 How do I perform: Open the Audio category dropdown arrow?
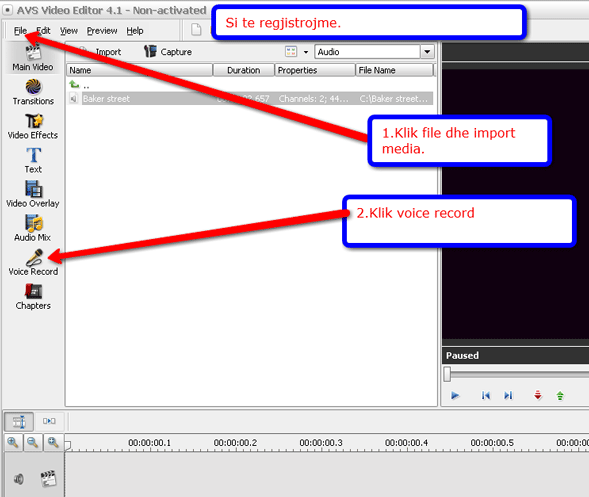(x=427, y=51)
